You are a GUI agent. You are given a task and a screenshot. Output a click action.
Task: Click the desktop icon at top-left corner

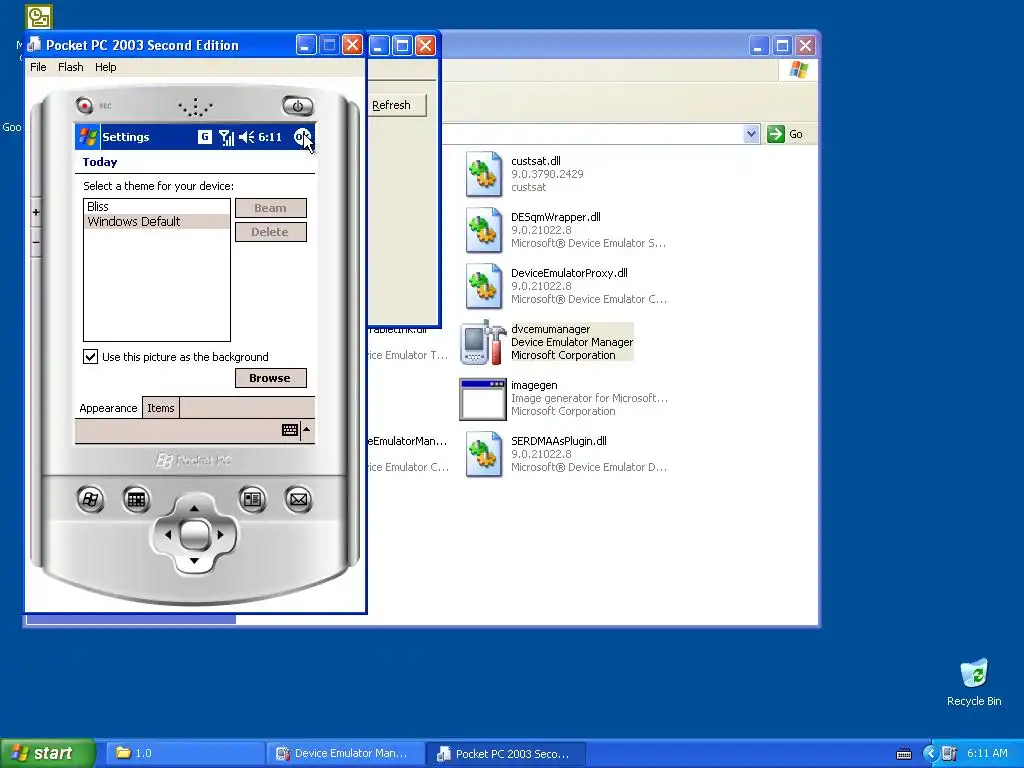pos(39,17)
